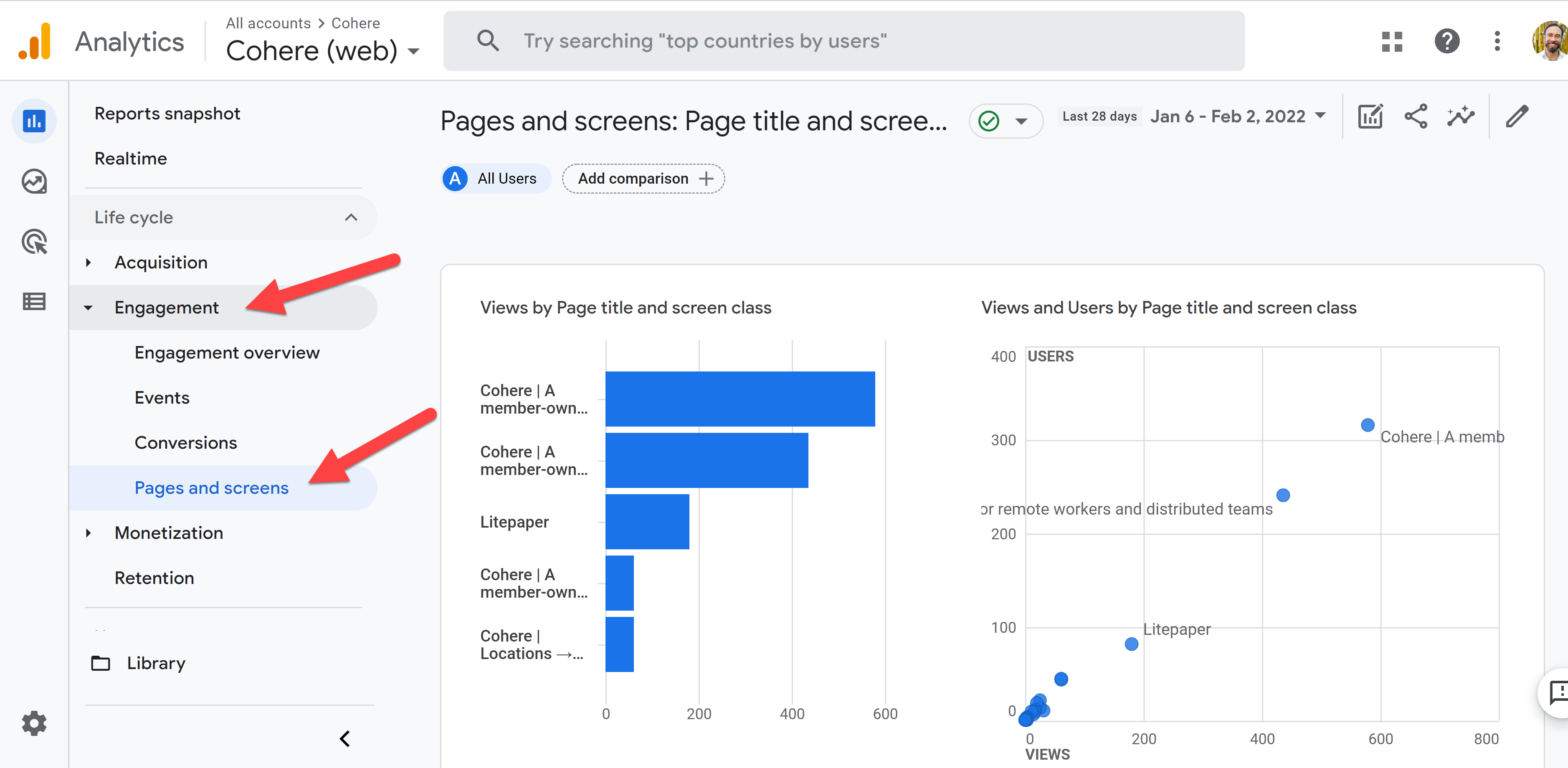Open the Insights sparkline icon
The image size is (1568, 768).
[x=1461, y=116]
